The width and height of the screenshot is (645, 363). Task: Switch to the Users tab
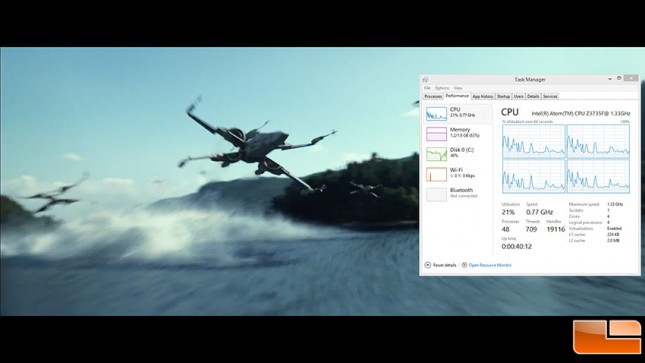(518, 96)
